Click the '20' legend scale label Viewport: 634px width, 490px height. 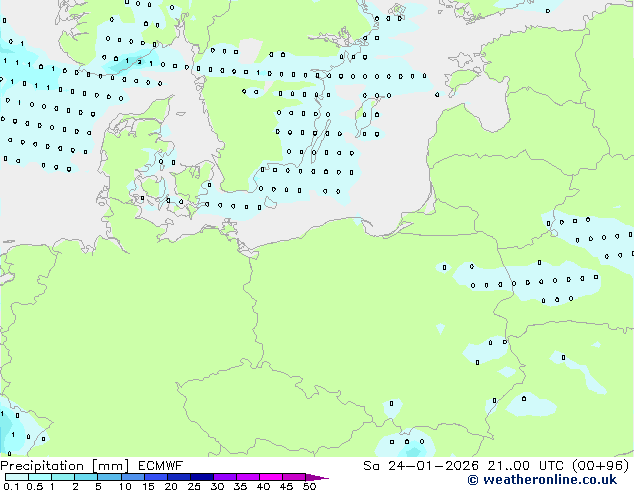point(171,486)
